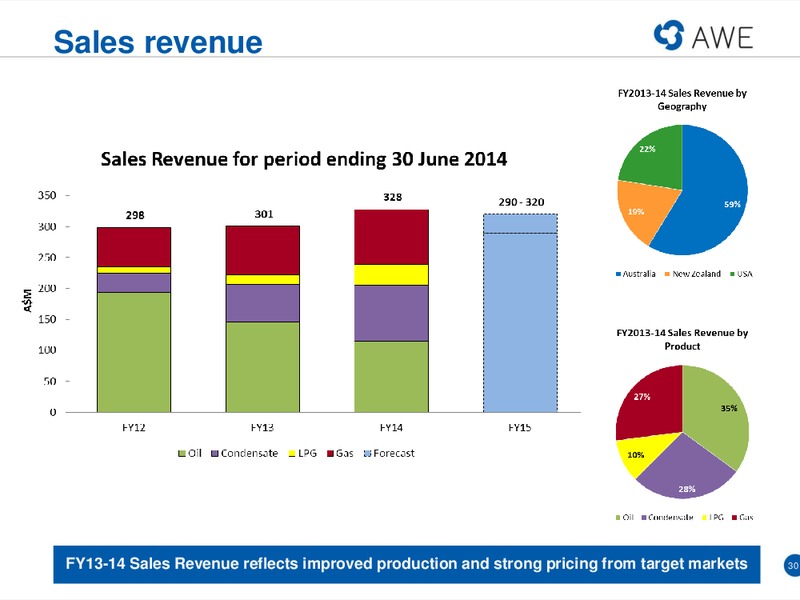
Task: Click the Condensate legend swatch under product pie
Action: (644, 518)
